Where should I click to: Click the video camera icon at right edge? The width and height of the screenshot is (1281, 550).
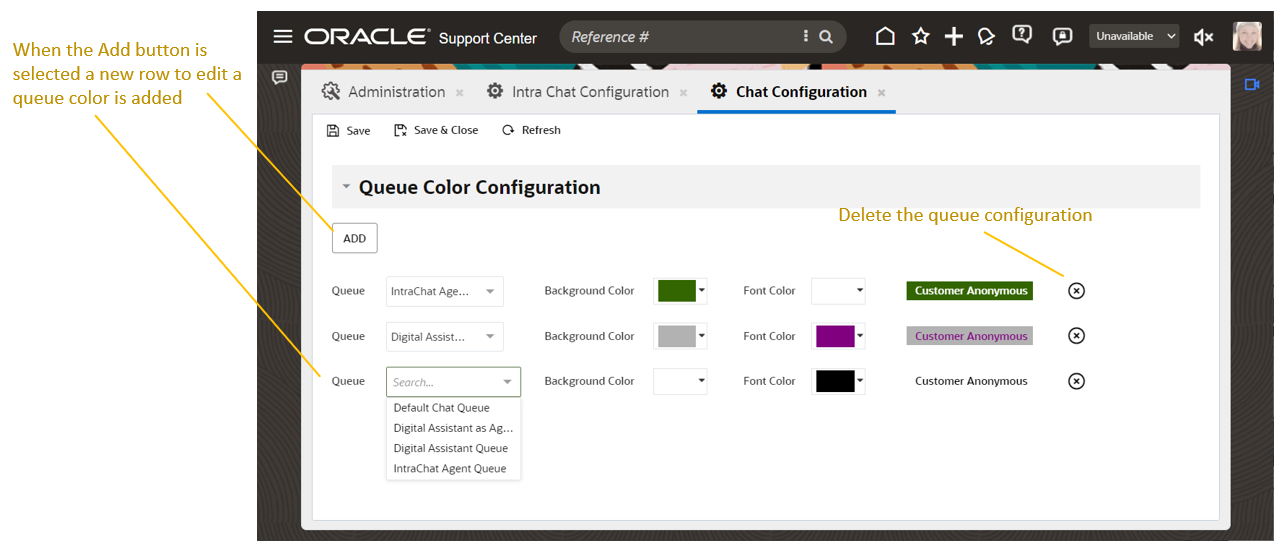coord(1252,85)
